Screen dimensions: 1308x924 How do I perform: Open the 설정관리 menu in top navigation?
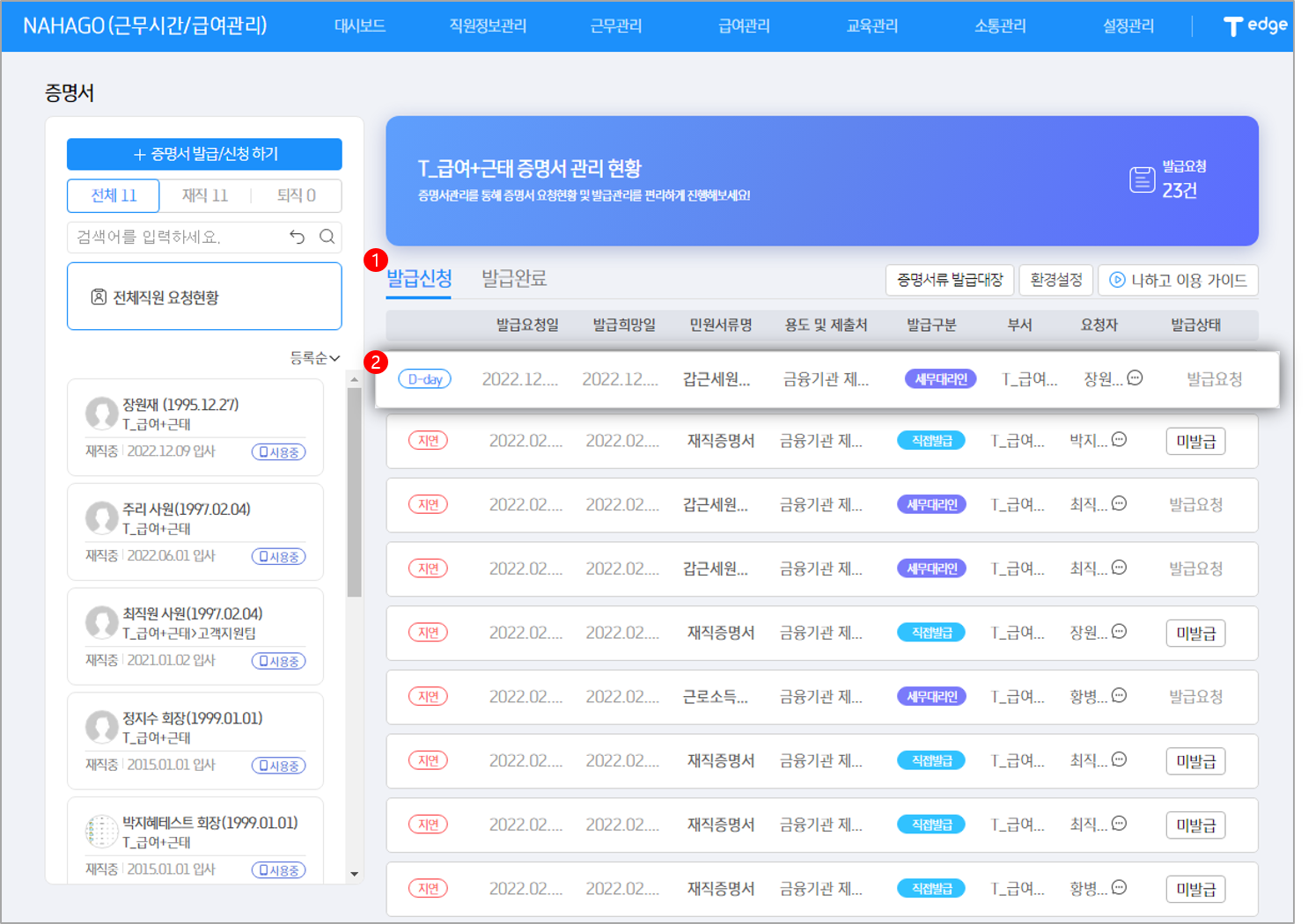(x=1128, y=26)
